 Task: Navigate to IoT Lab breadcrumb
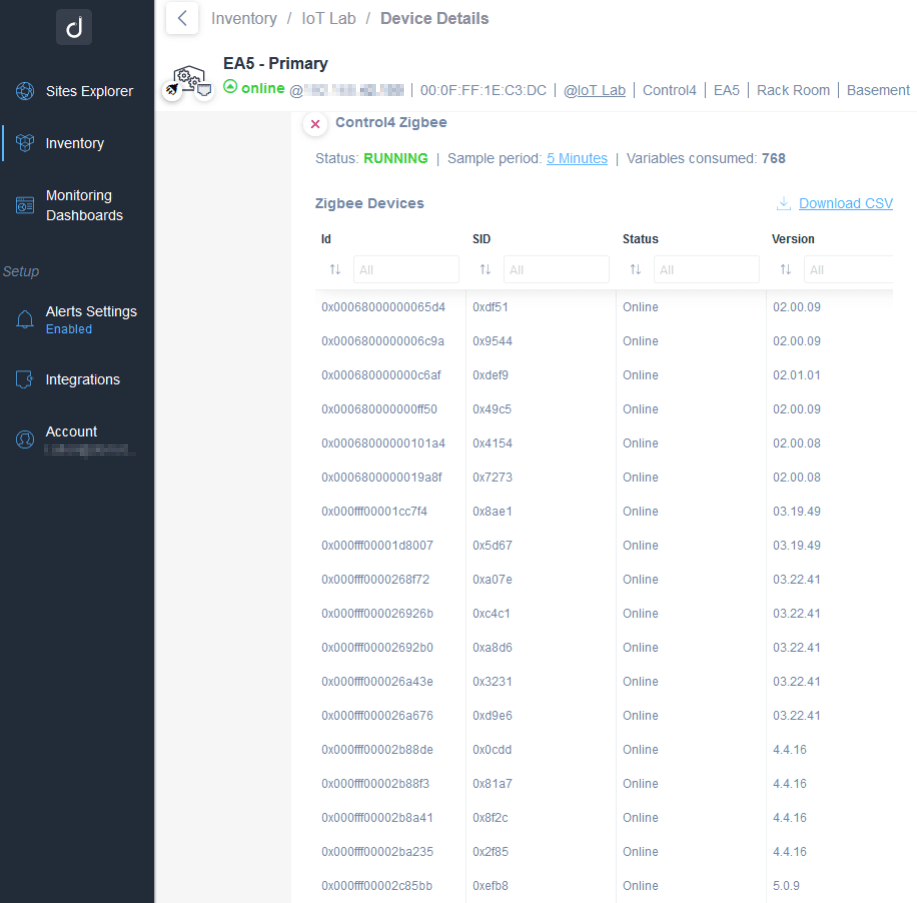pos(329,18)
